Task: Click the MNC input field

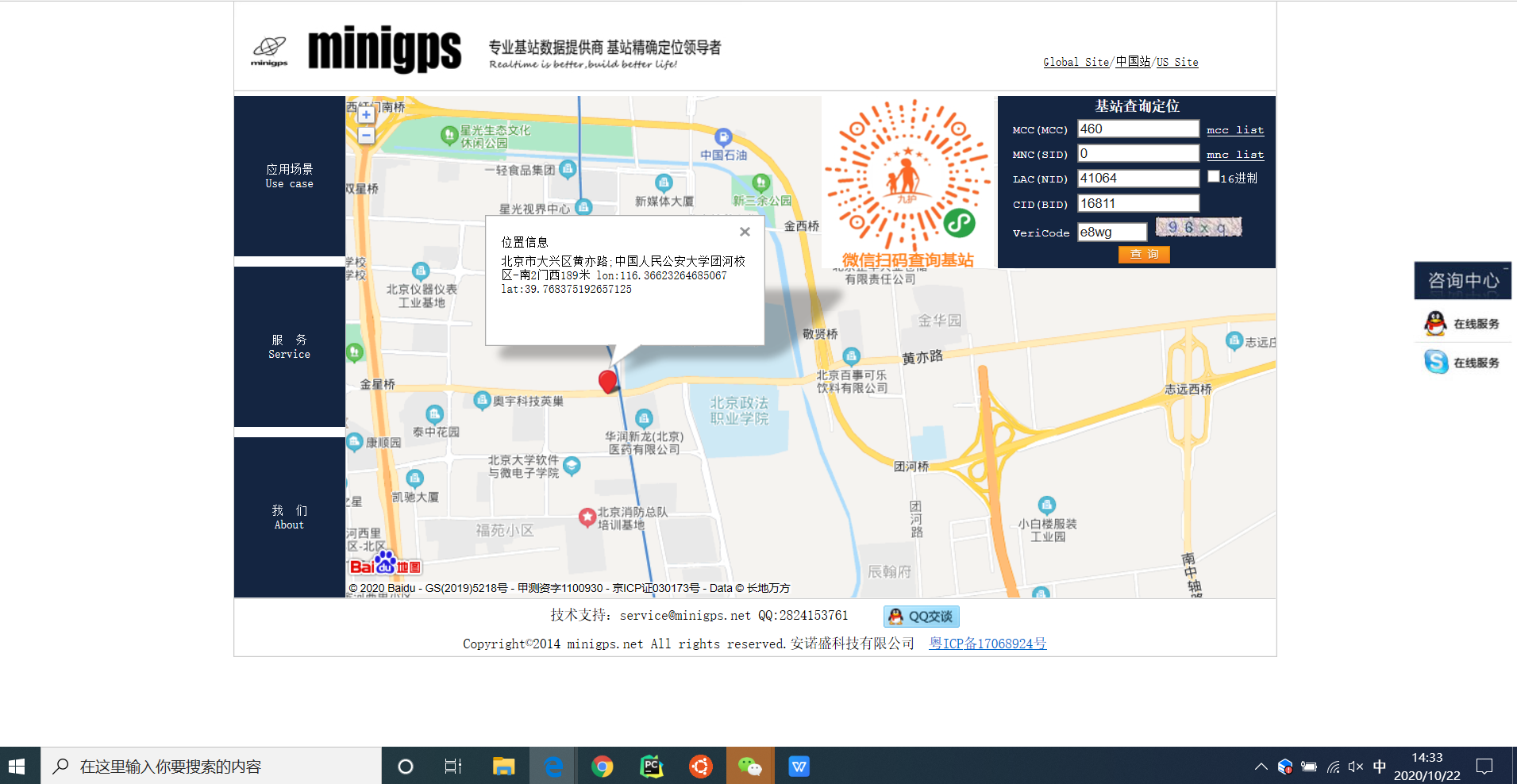Action: click(x=1138, y=153)
